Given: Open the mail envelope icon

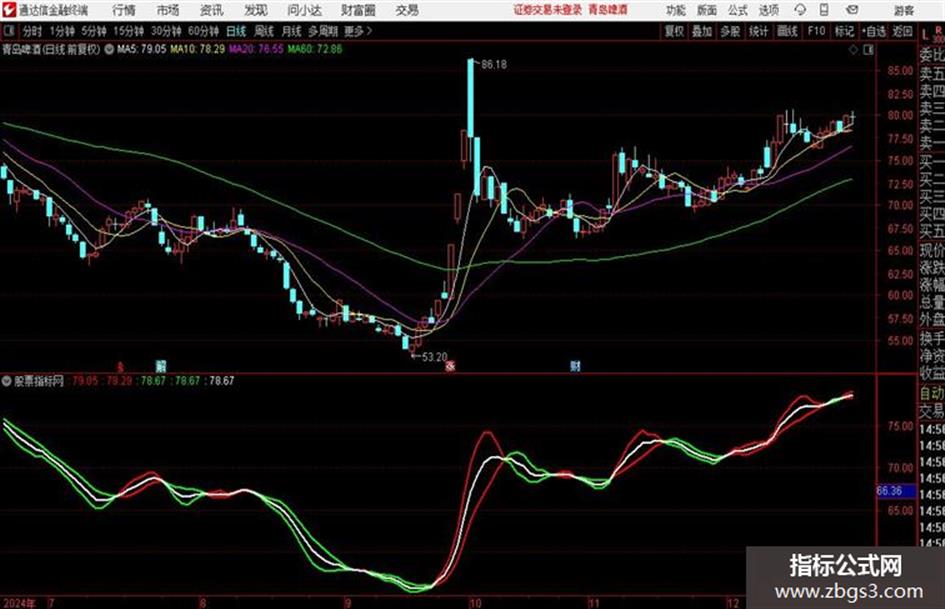Looking at the screenshot, I should (852, 10).
